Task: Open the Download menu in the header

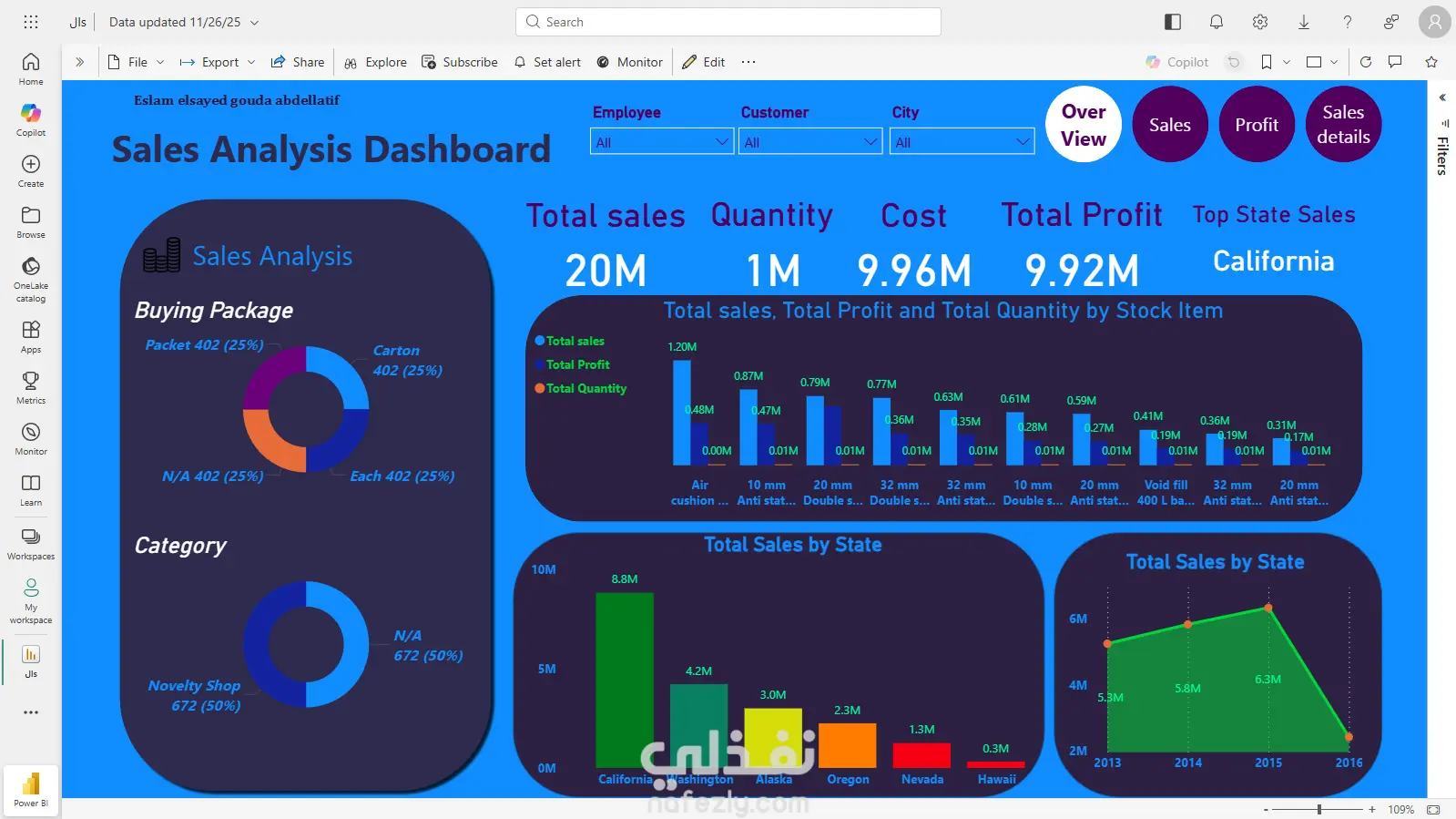Action: tap(1304, 22)
